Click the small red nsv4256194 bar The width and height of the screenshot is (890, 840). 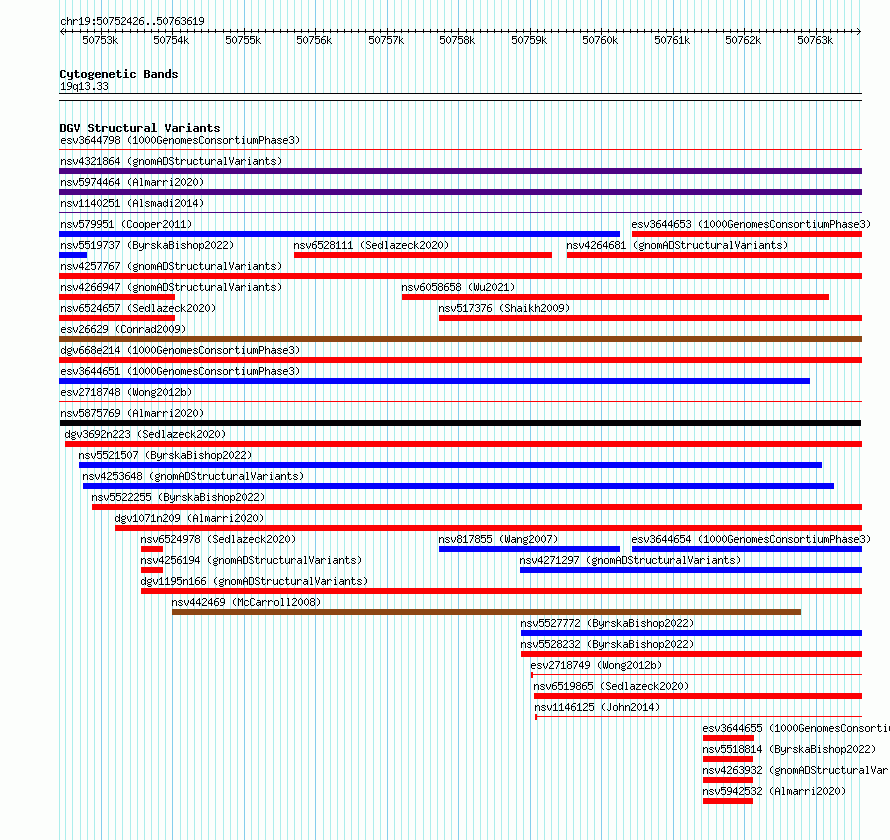(152, 570)
